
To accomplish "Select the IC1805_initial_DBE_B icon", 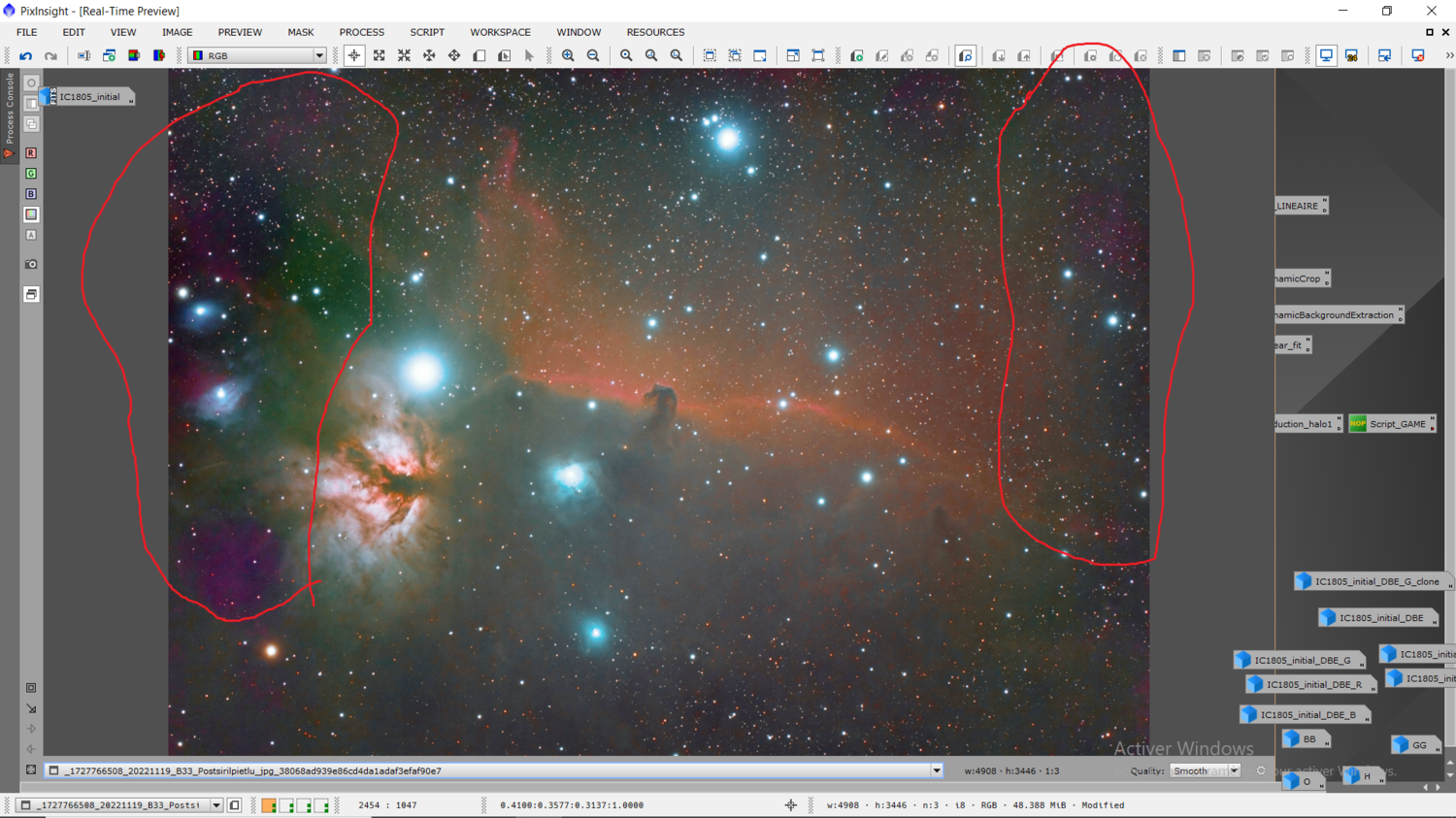I will click(1305, 714).
